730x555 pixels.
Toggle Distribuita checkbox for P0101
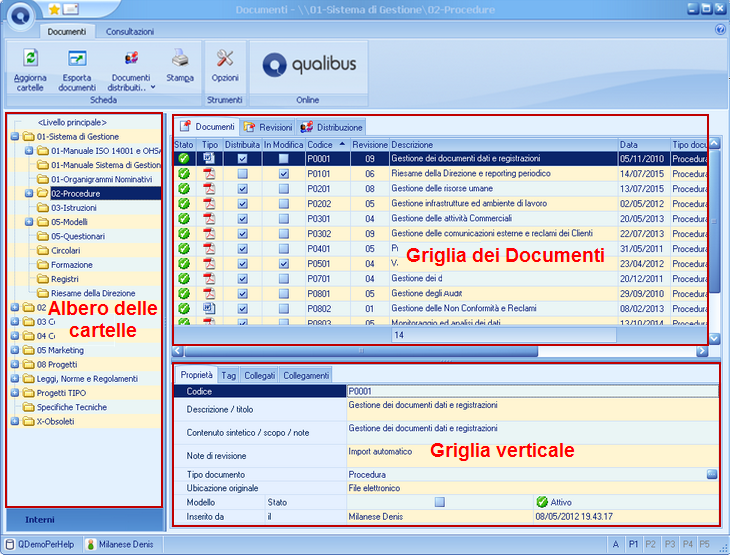(x=243, y=174)
